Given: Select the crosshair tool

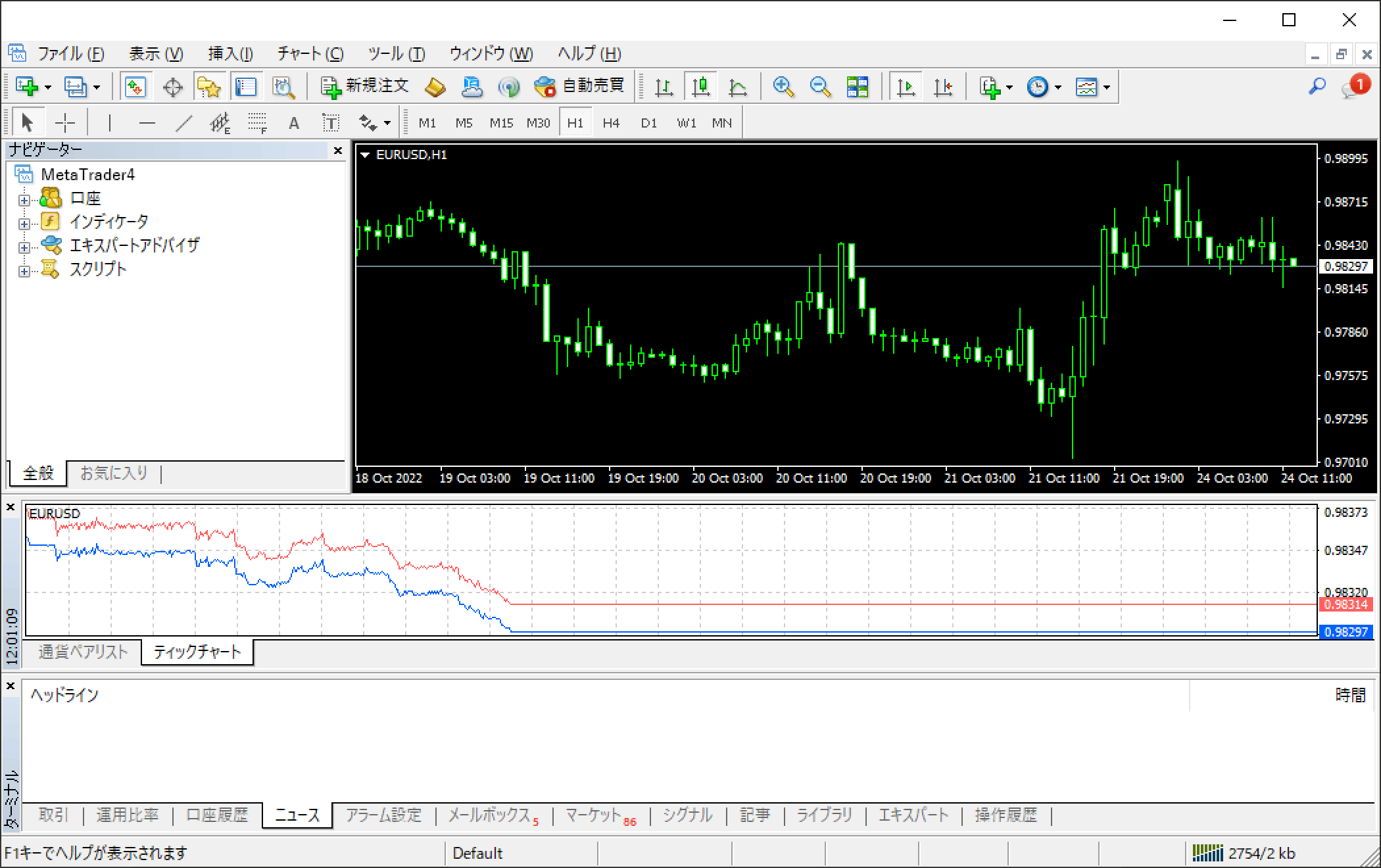Looking at the screenshot, I should point(65,122).
